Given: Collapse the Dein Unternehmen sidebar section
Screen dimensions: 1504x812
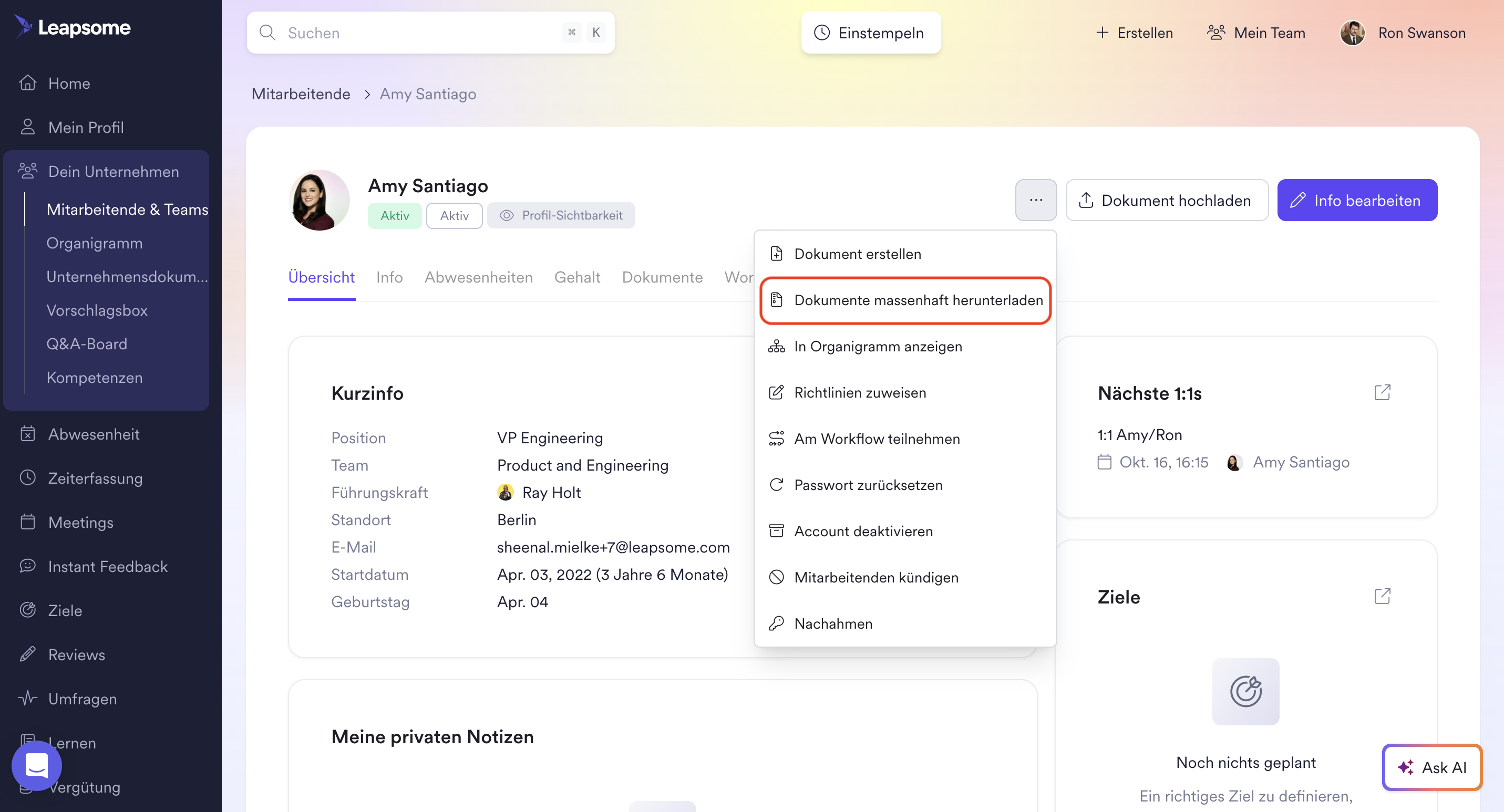Looking at the screenshot, I should tap(114, 172).
